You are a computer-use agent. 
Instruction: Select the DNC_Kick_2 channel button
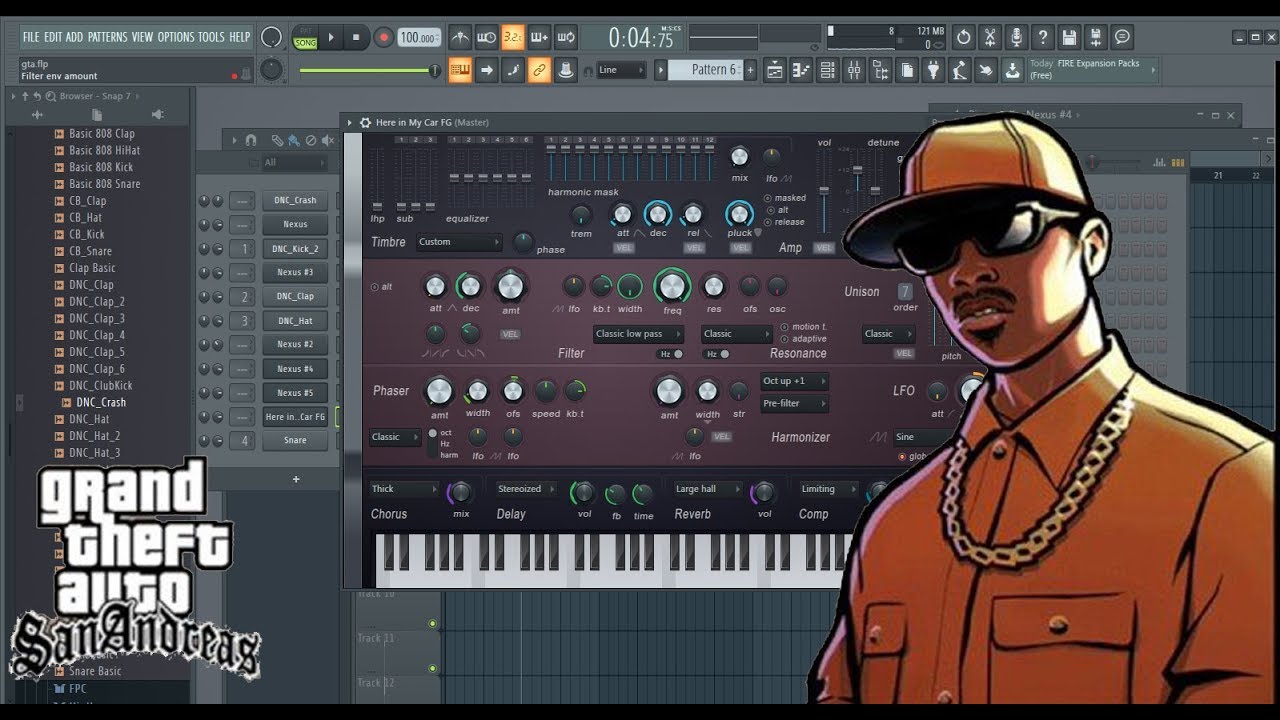(x=295, y=248)
